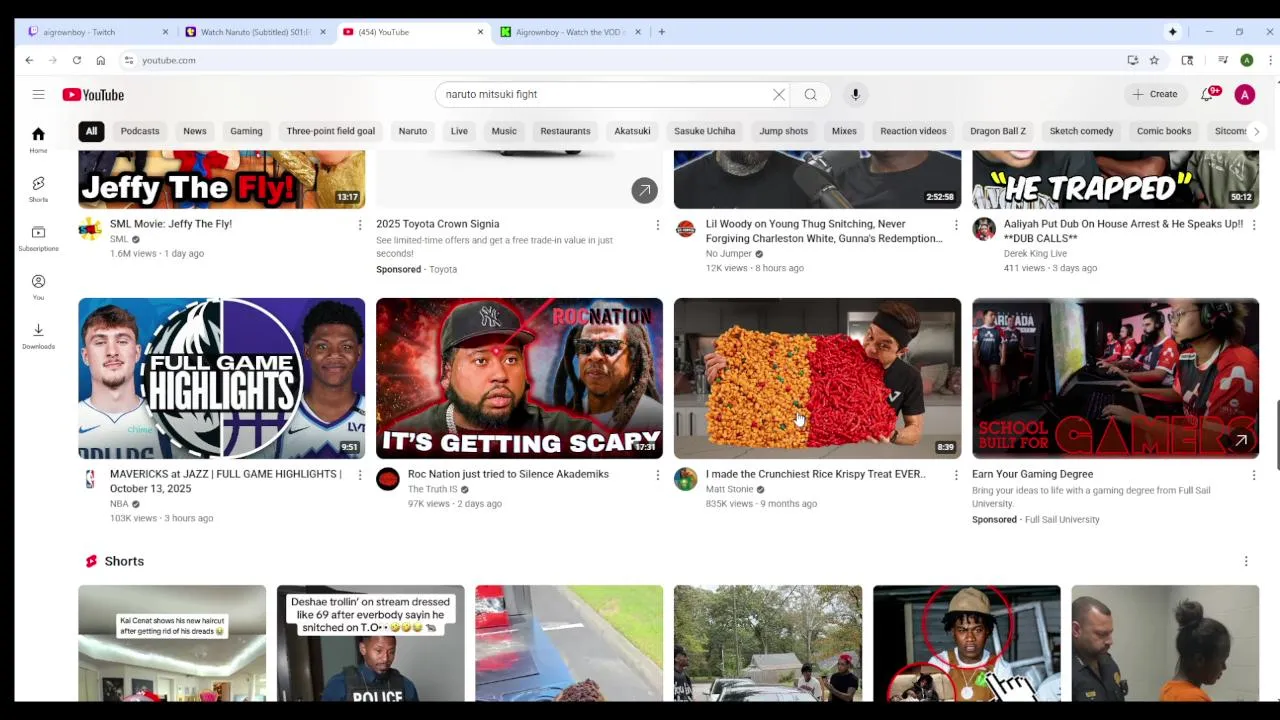Viewport: 1280px width, 720px height.
Task: Open Chrome profile avatar
Action: [1246, 60]
